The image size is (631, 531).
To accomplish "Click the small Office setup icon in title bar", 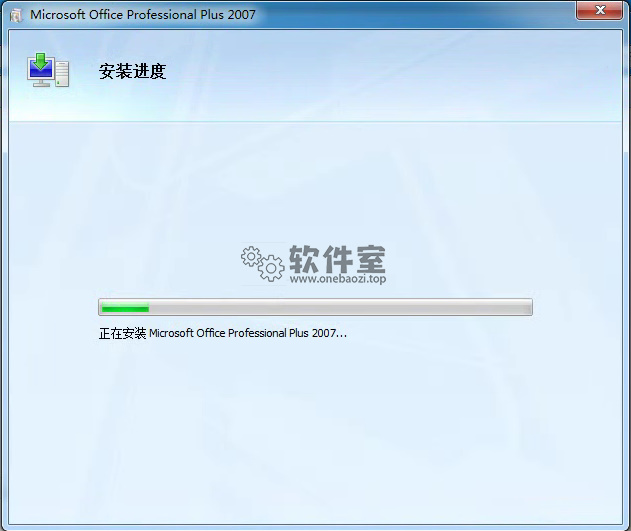I will (x=15, y=15).
